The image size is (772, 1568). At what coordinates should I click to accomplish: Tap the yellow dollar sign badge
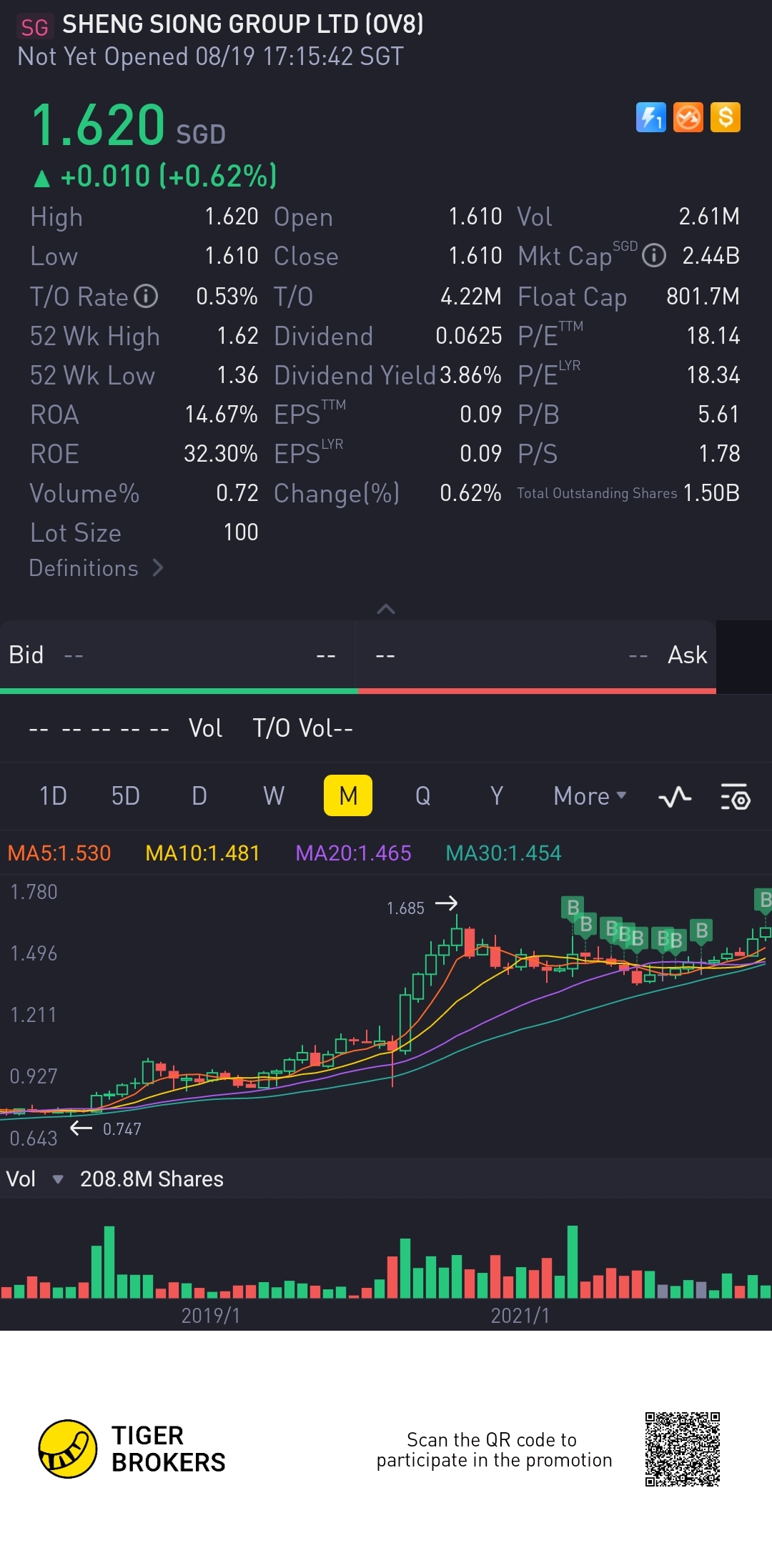[x=726, y=118]
